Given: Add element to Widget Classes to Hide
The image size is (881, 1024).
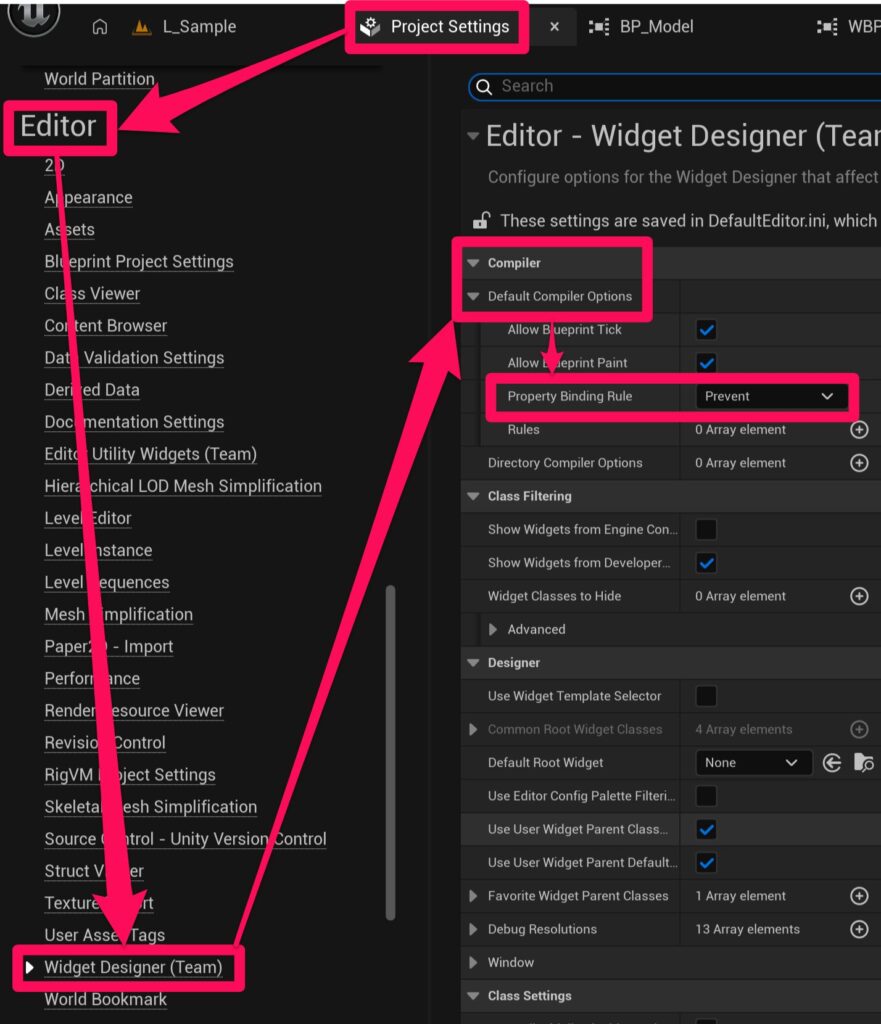Looking at the screenshot, I should point(858,596).
